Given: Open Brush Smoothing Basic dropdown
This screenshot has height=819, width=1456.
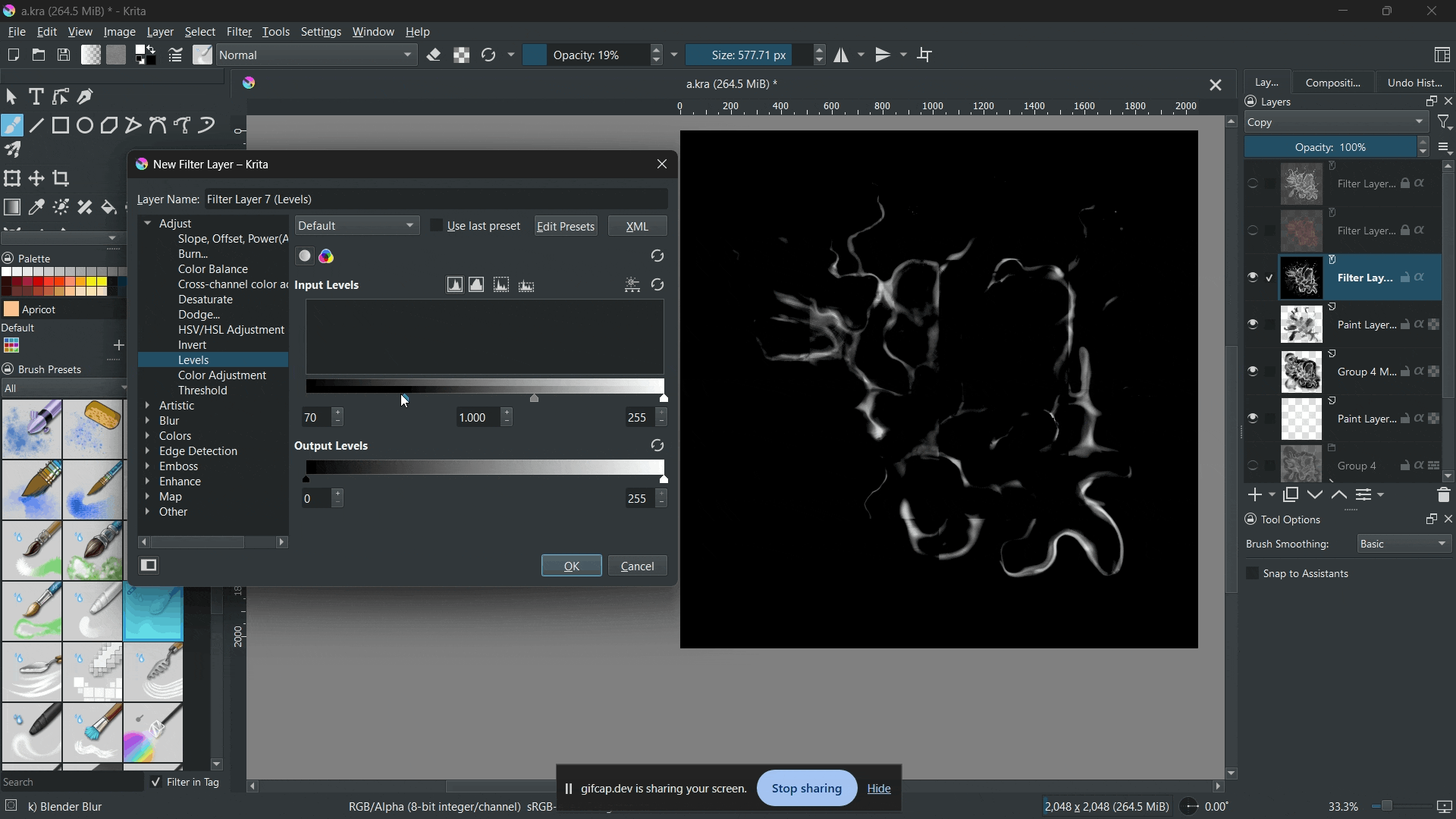Looking at the screenshot, I should pos(1404,544).
